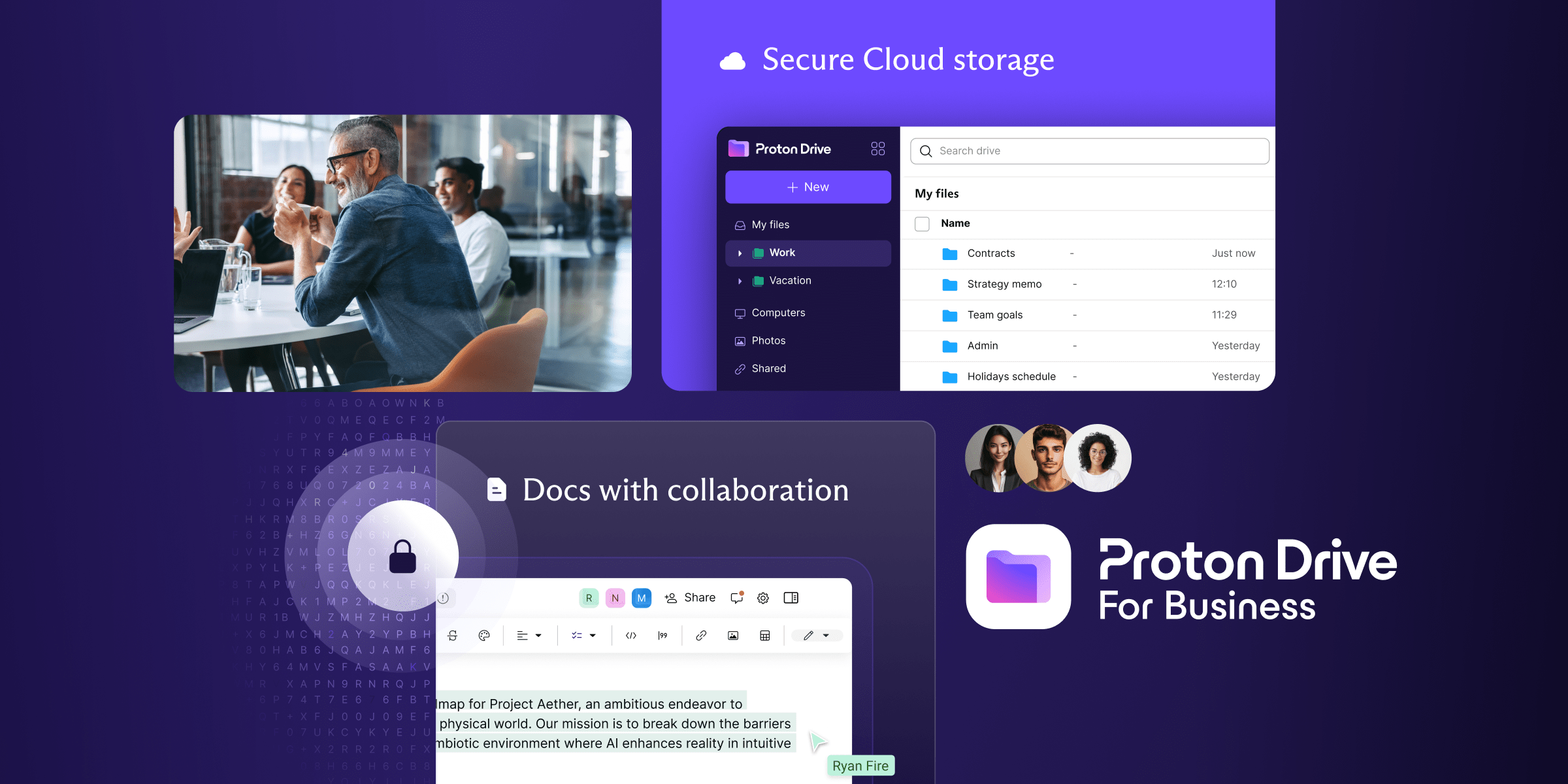Click the Strategy memo folder item
1568x784 pixels.
(x=1003, y=284)
